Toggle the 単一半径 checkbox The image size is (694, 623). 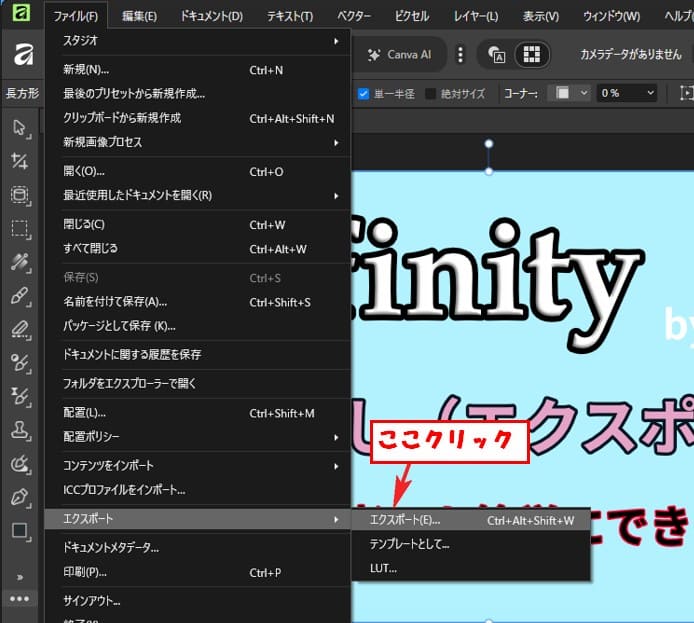[364, 94]
